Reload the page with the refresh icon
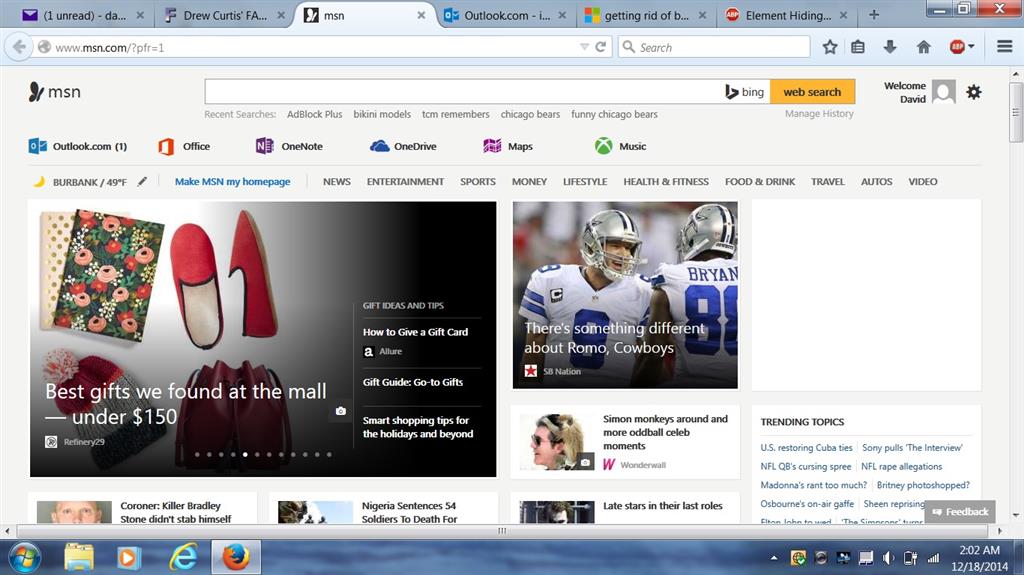The height and width of the screenshot is (575, 1024). coord(601,47)
